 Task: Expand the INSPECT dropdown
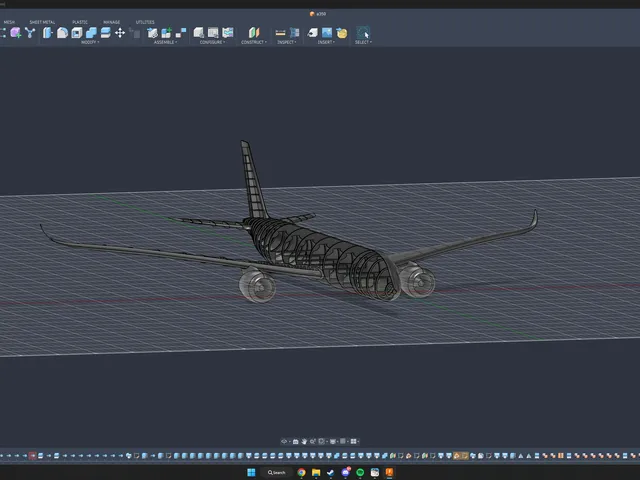(287, 42)
